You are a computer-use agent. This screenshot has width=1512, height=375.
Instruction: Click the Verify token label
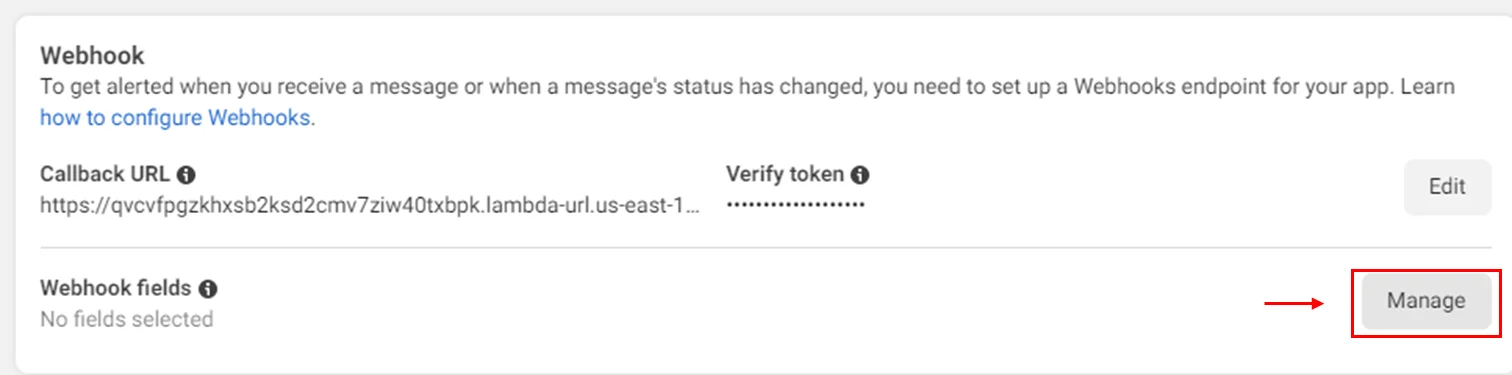785,174
